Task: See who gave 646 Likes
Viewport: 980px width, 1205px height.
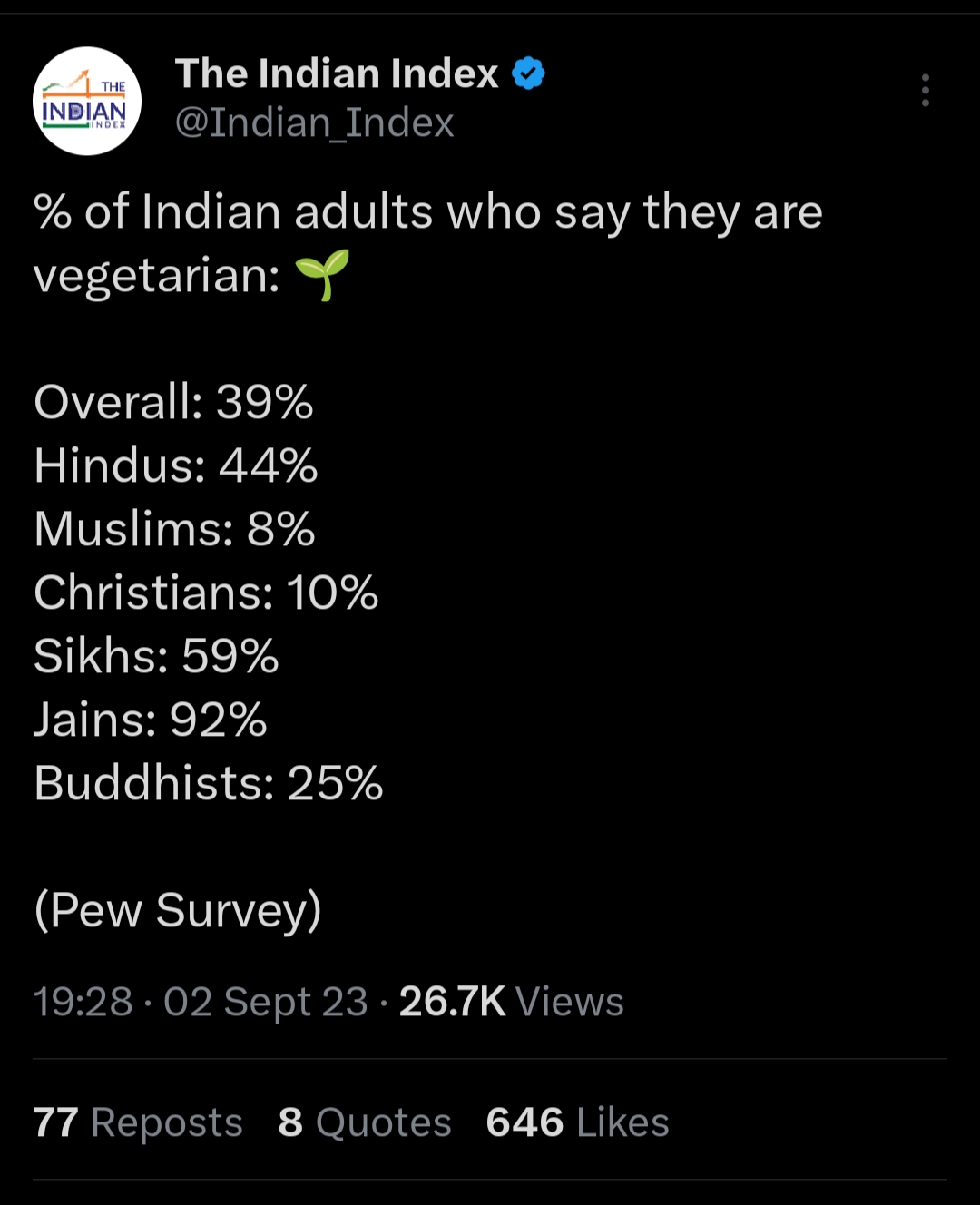Action: (x=577, y=1122)
